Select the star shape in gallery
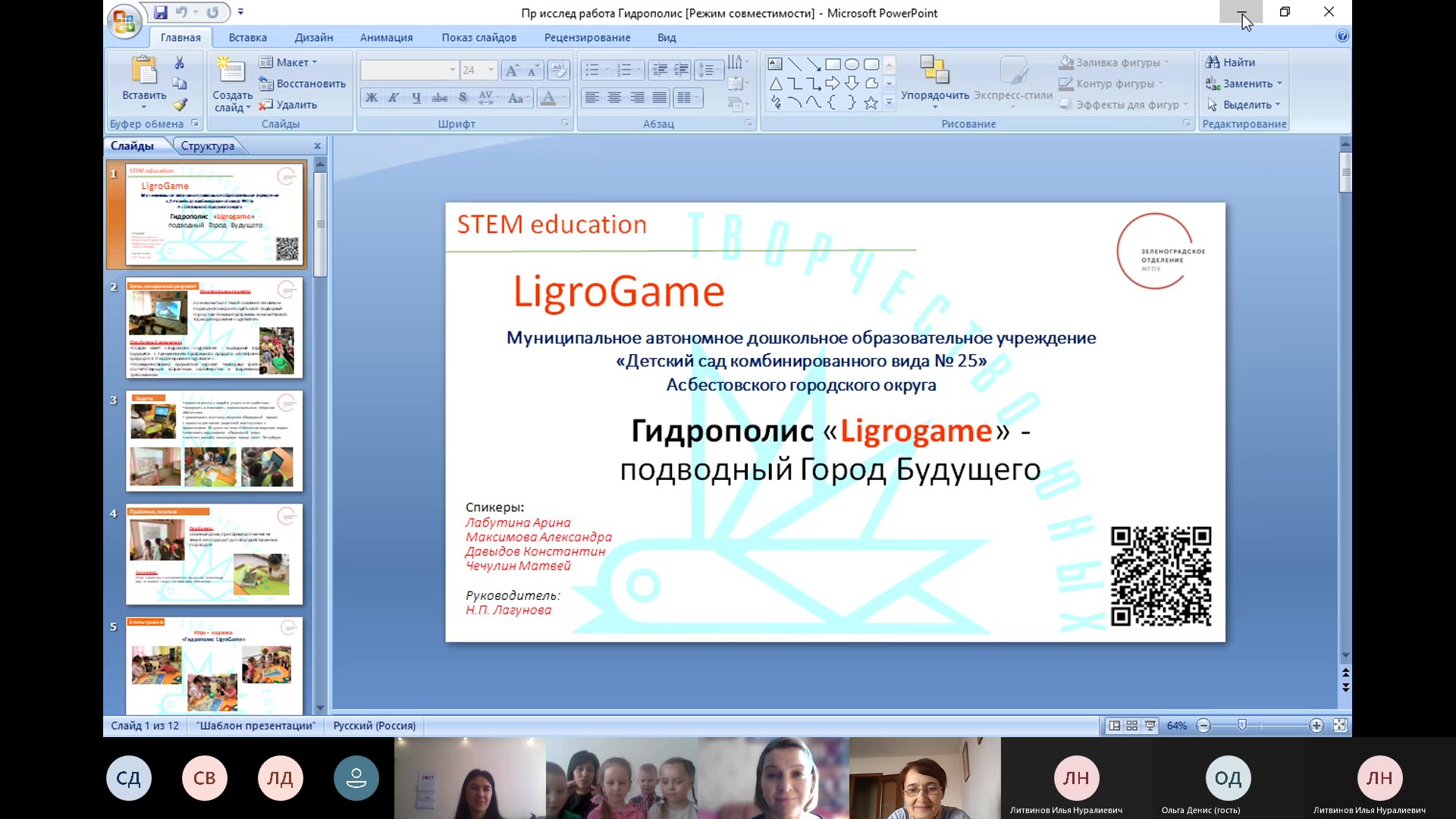Viewport: 1456px width, 819px height. pyautogui.click(x=871, y=103)
